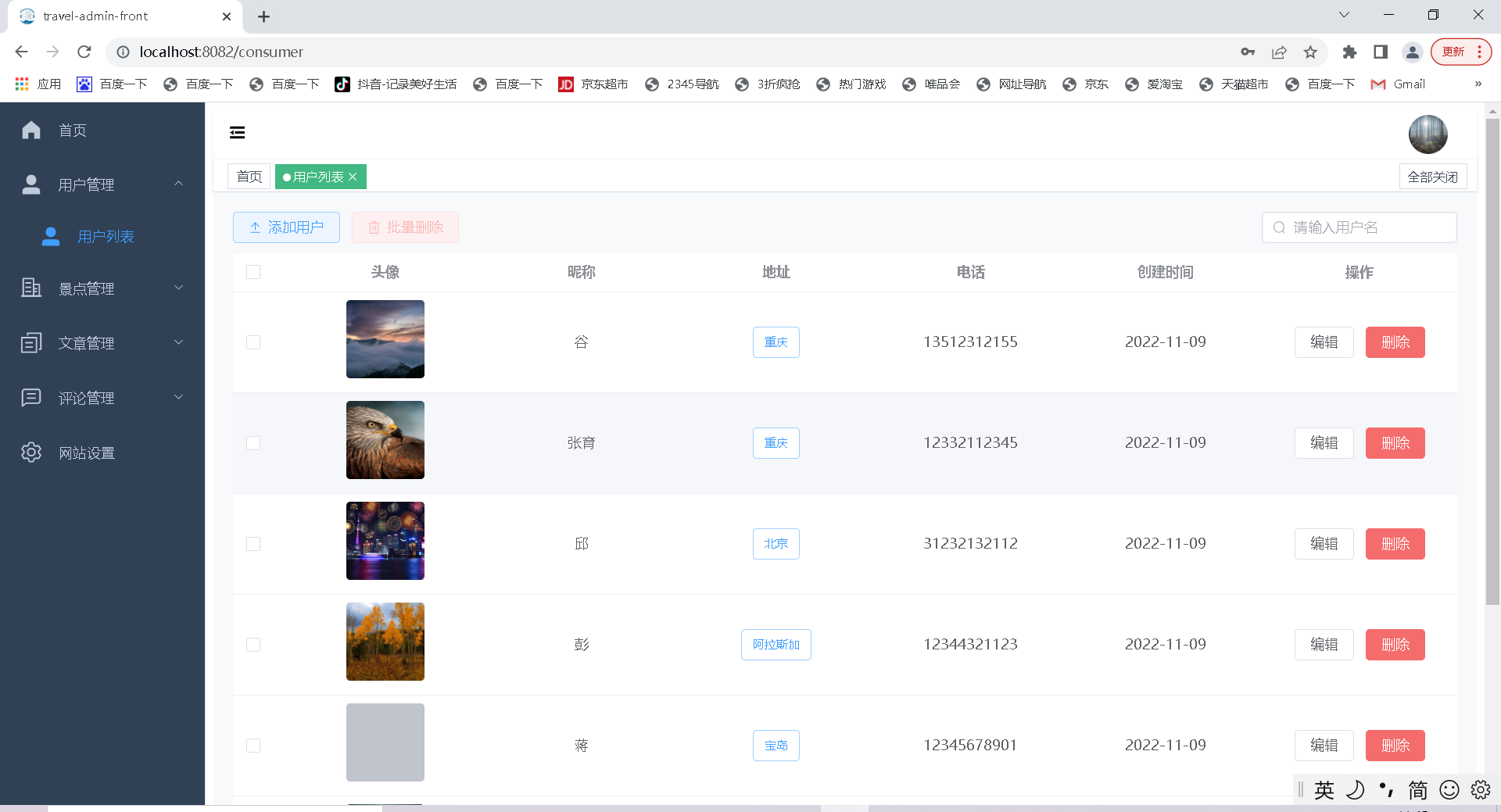Open the Gmail bookmark
The height and width of the screenshot is (812, 1501).
tap(1398, 84)
